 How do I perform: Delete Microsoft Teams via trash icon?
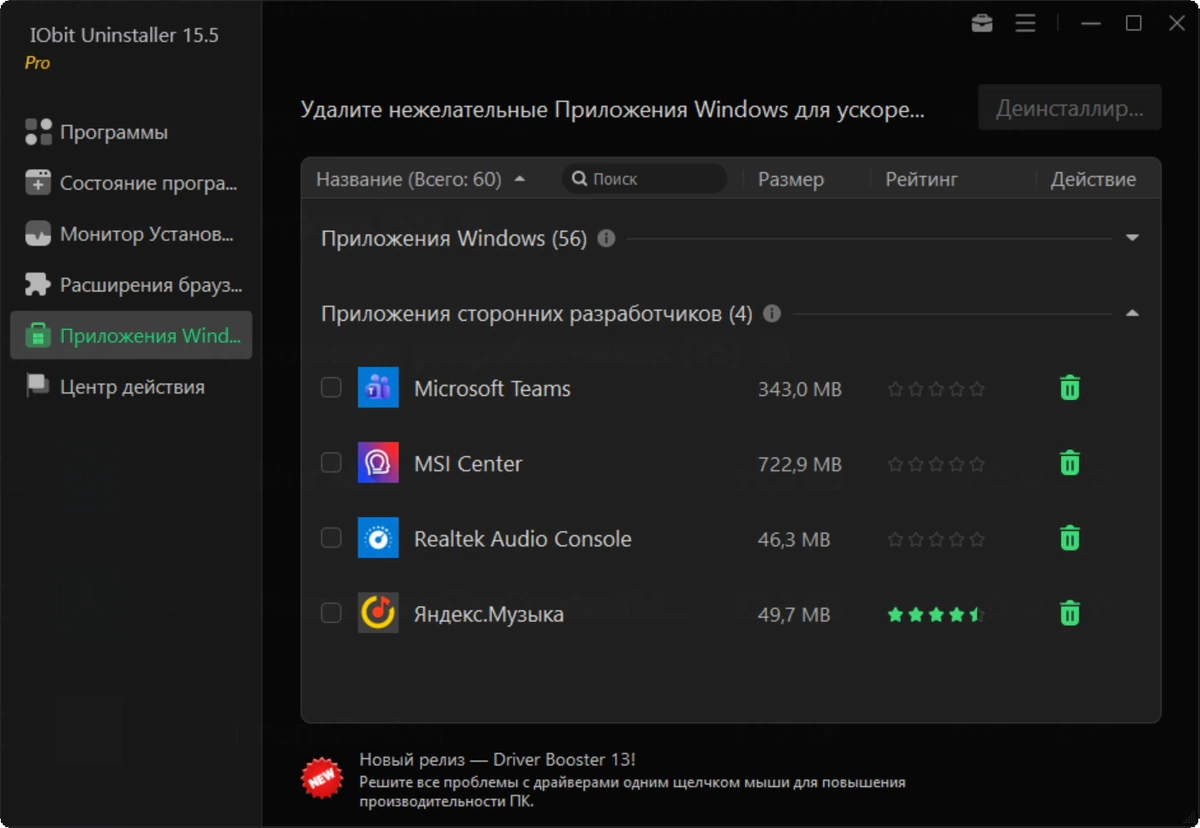pos(1070,388)
